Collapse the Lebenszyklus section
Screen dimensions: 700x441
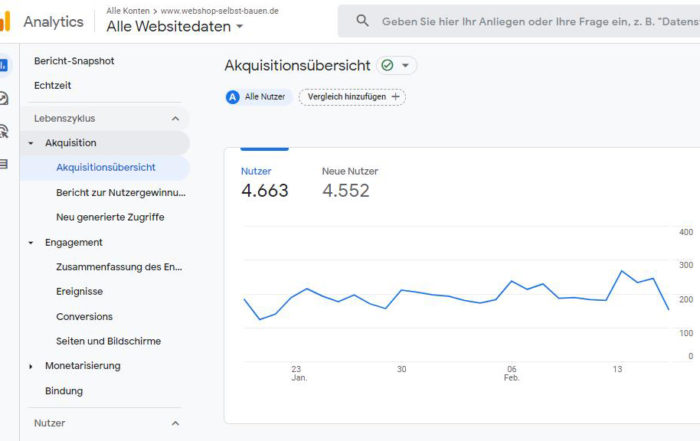click(175, 119)
